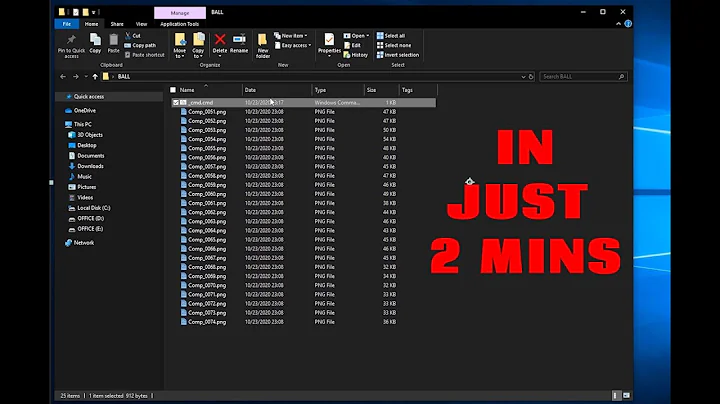This screenshot has width=720, height=404.
Task: Uncheck the _cmd.cmd file checkbox
Action: [x=176, y=102]
